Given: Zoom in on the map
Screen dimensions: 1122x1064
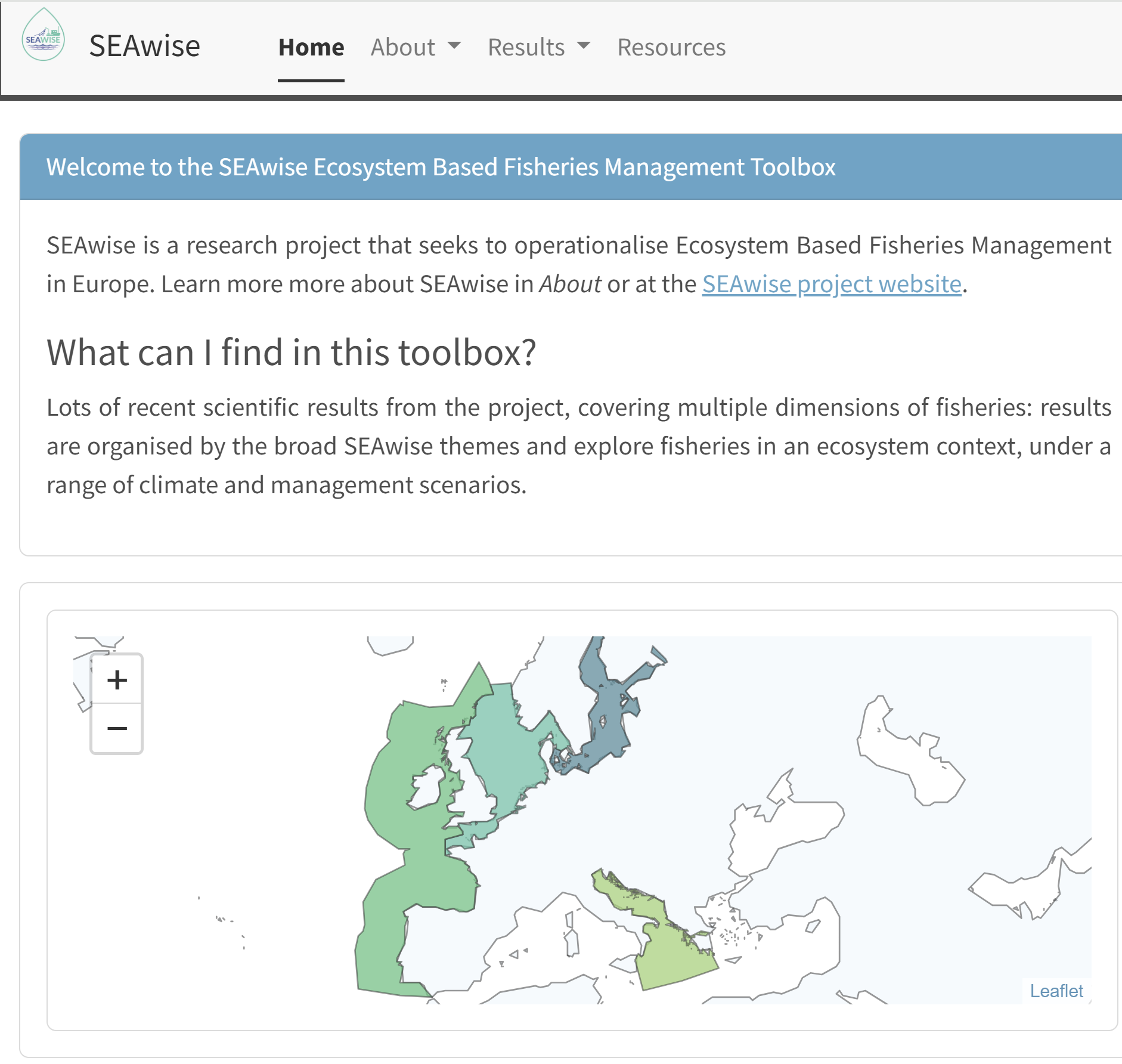Looking at the screenshot, I should pos(117,680).
